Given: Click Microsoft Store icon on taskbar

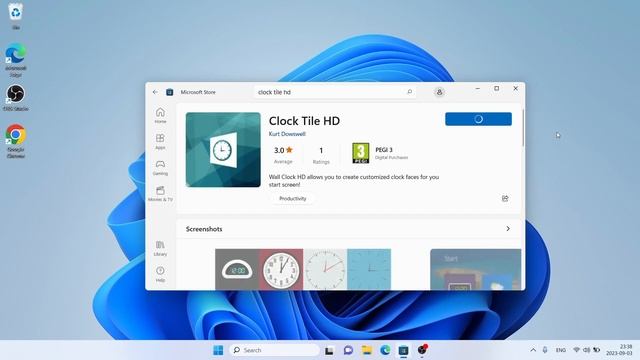Looking at the screenshot, I should 403,350.
